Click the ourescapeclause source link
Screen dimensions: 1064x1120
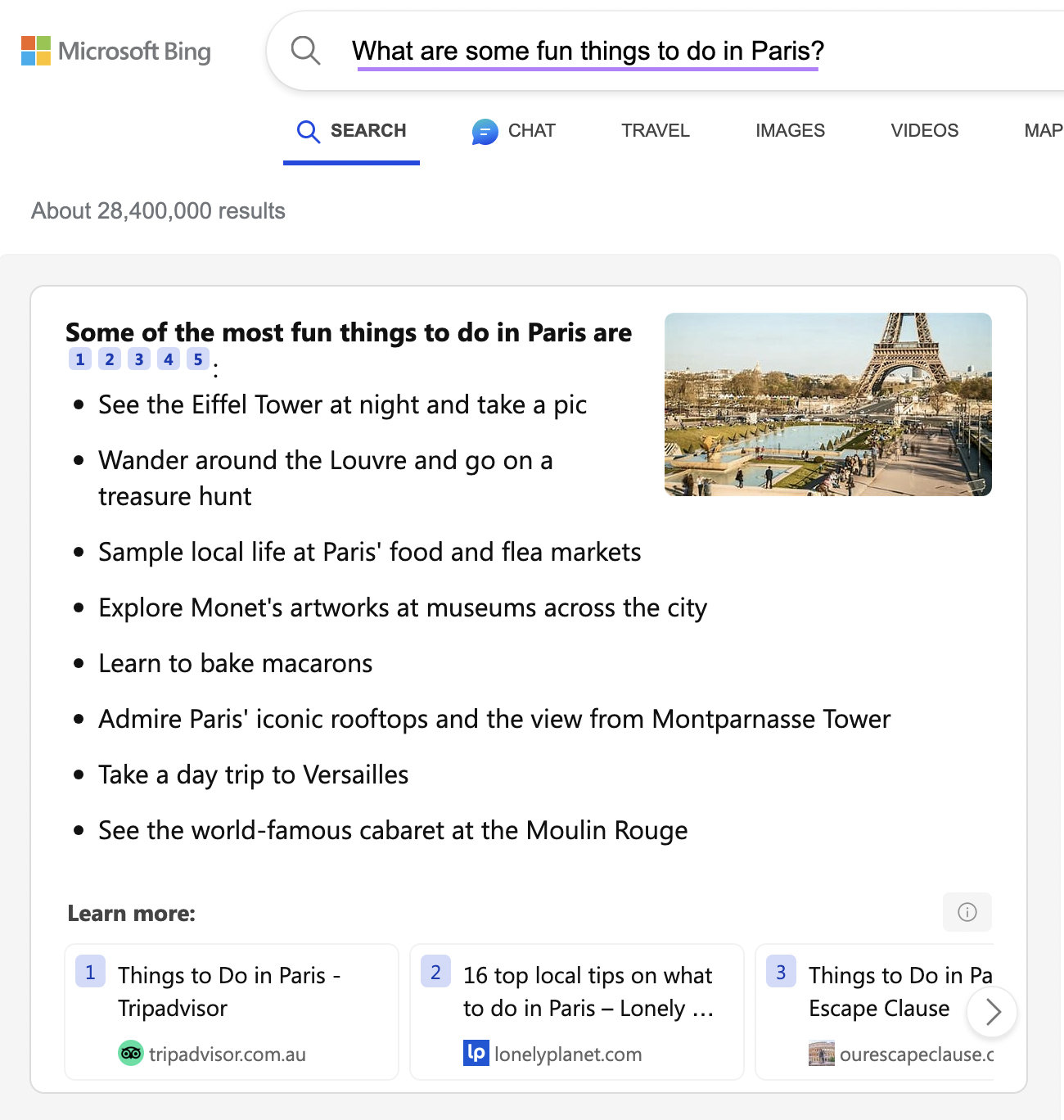916,1054
